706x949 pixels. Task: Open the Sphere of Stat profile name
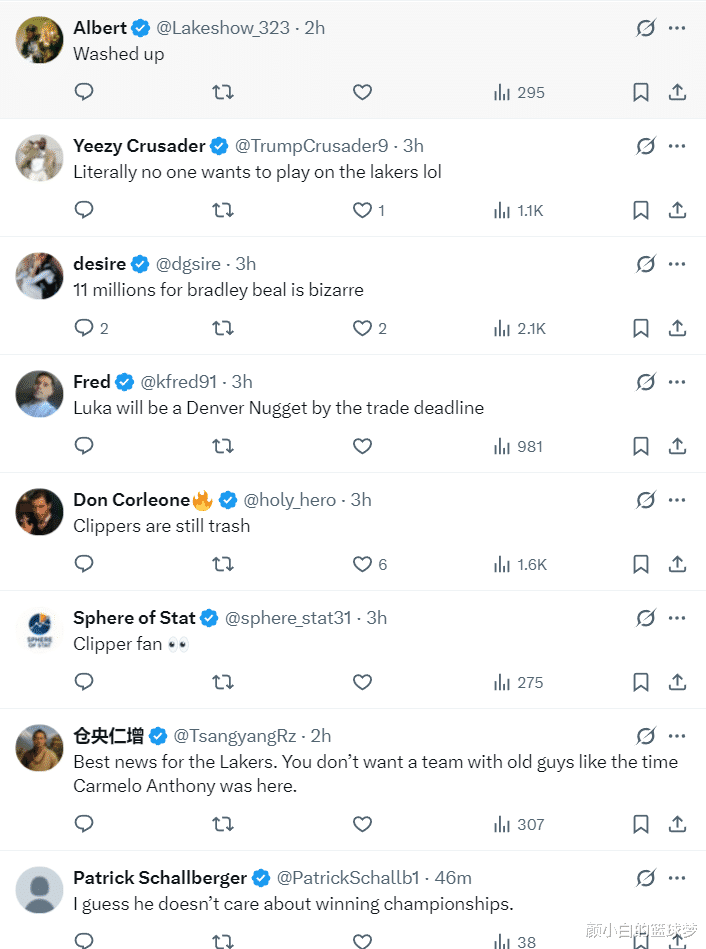coord(134,618)
